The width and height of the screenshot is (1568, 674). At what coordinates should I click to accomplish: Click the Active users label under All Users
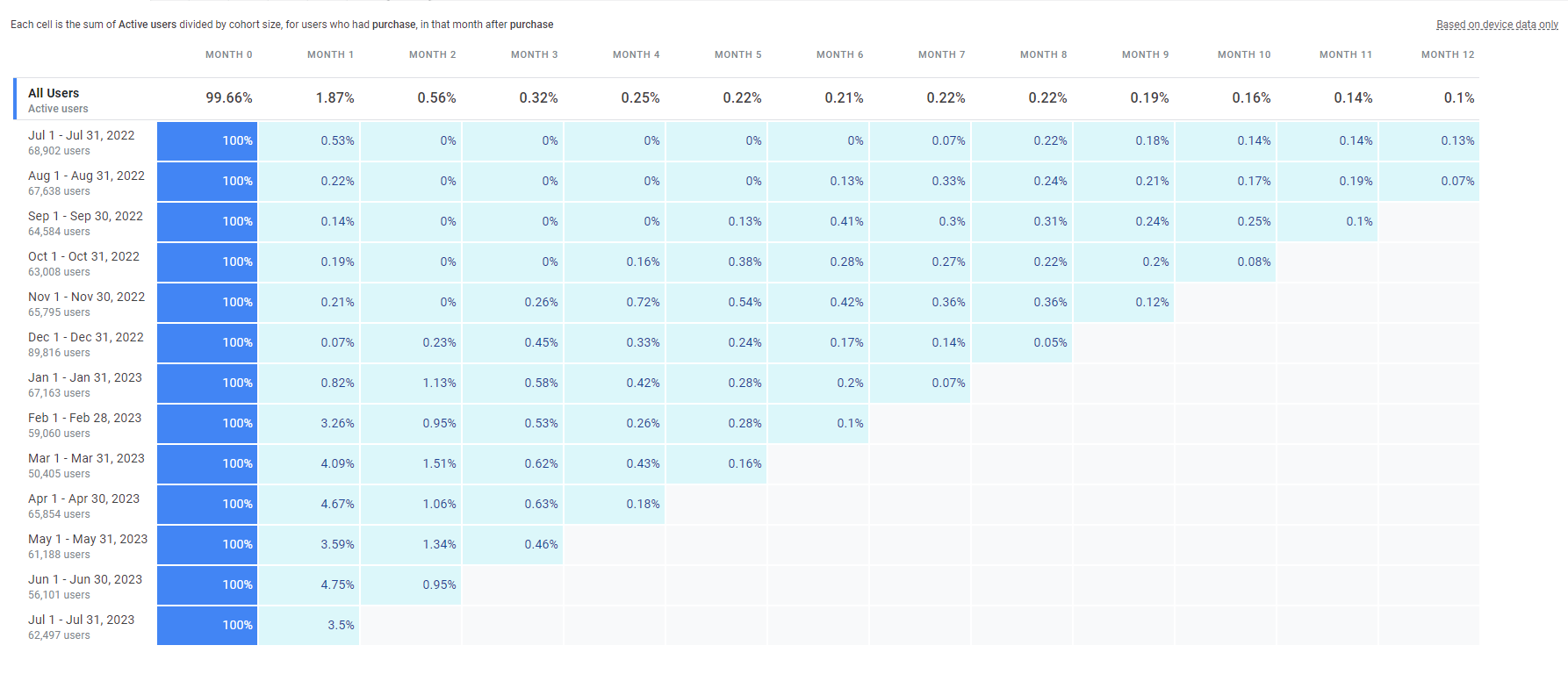57,108
